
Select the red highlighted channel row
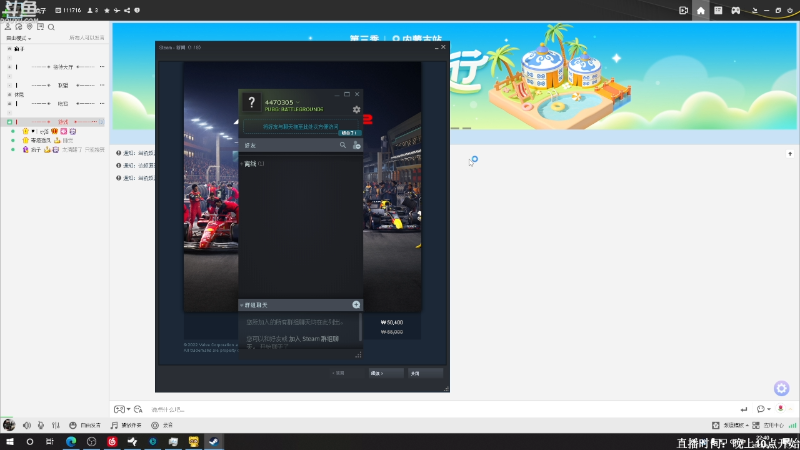coord(55,122)
